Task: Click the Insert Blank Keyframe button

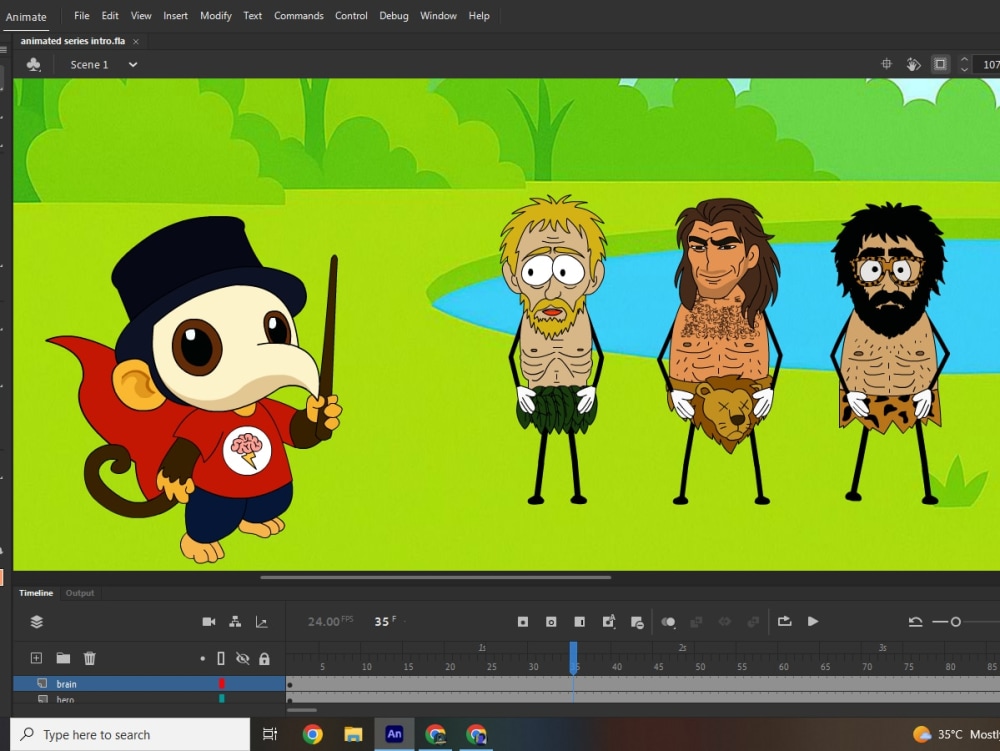Action: click(551, 622)
